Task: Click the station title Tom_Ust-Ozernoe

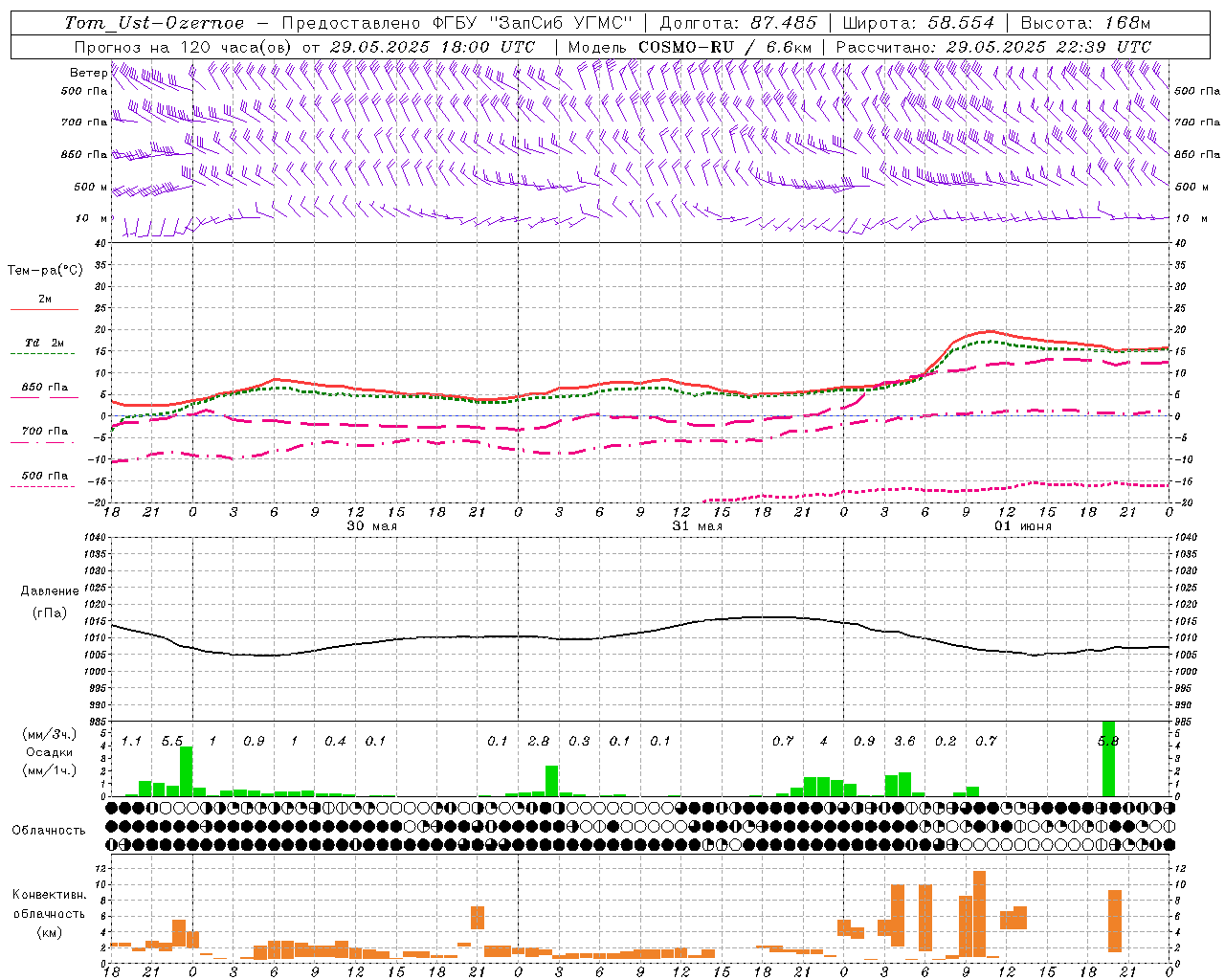Action: point(154,23)
